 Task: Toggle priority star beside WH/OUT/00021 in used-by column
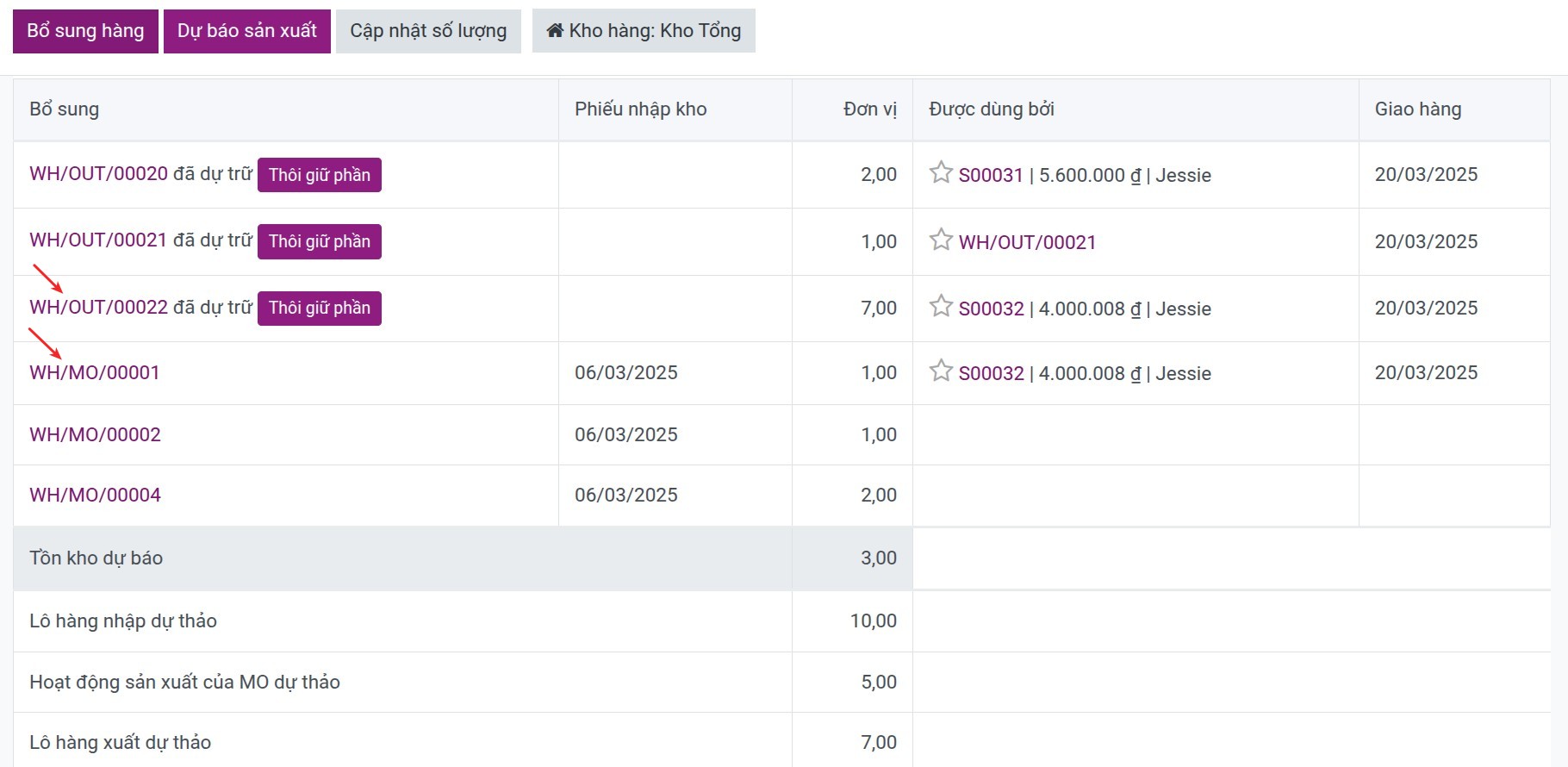click(x=941, y=240)
